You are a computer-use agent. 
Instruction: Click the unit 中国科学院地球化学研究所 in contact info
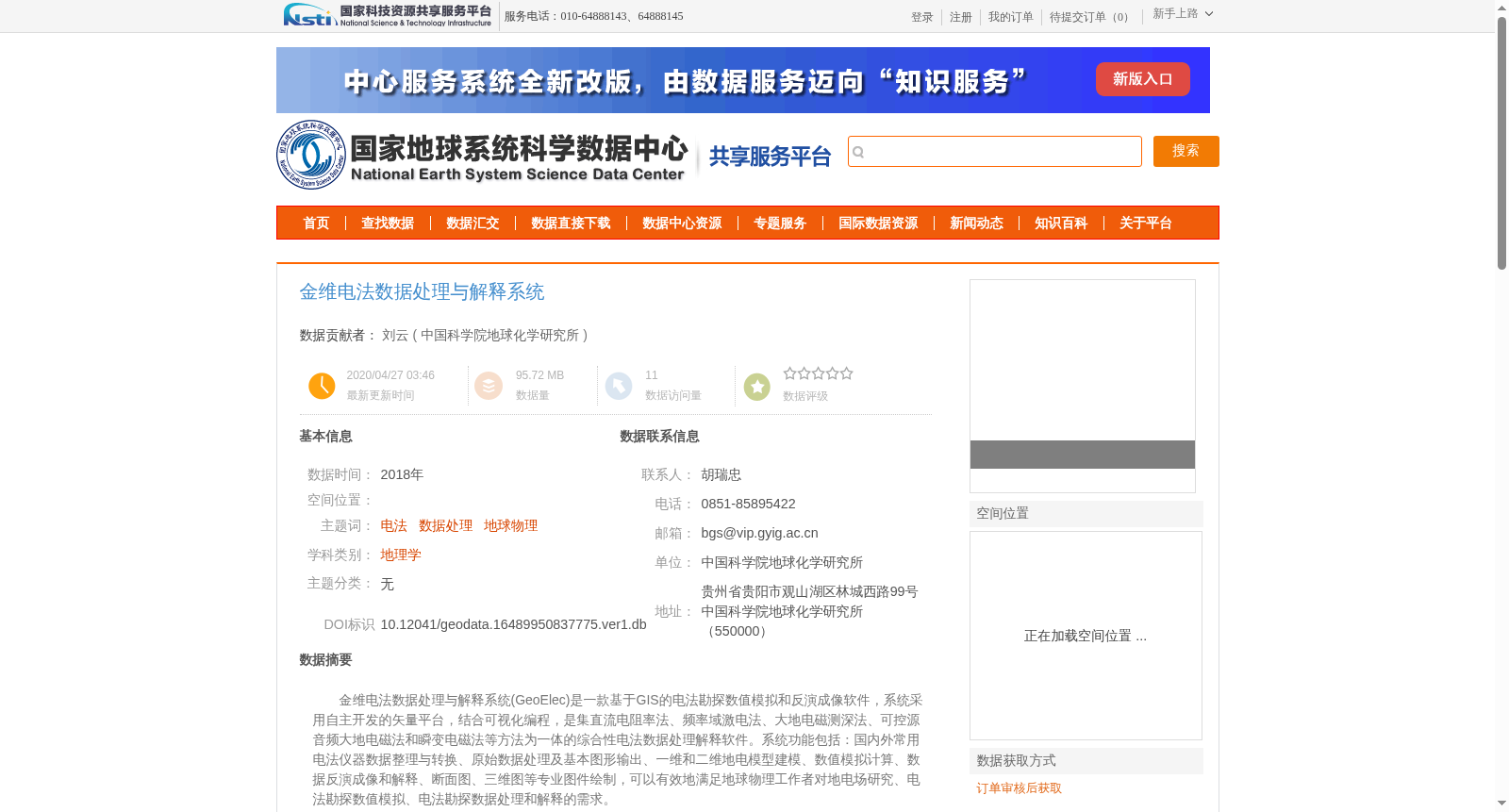782,562
